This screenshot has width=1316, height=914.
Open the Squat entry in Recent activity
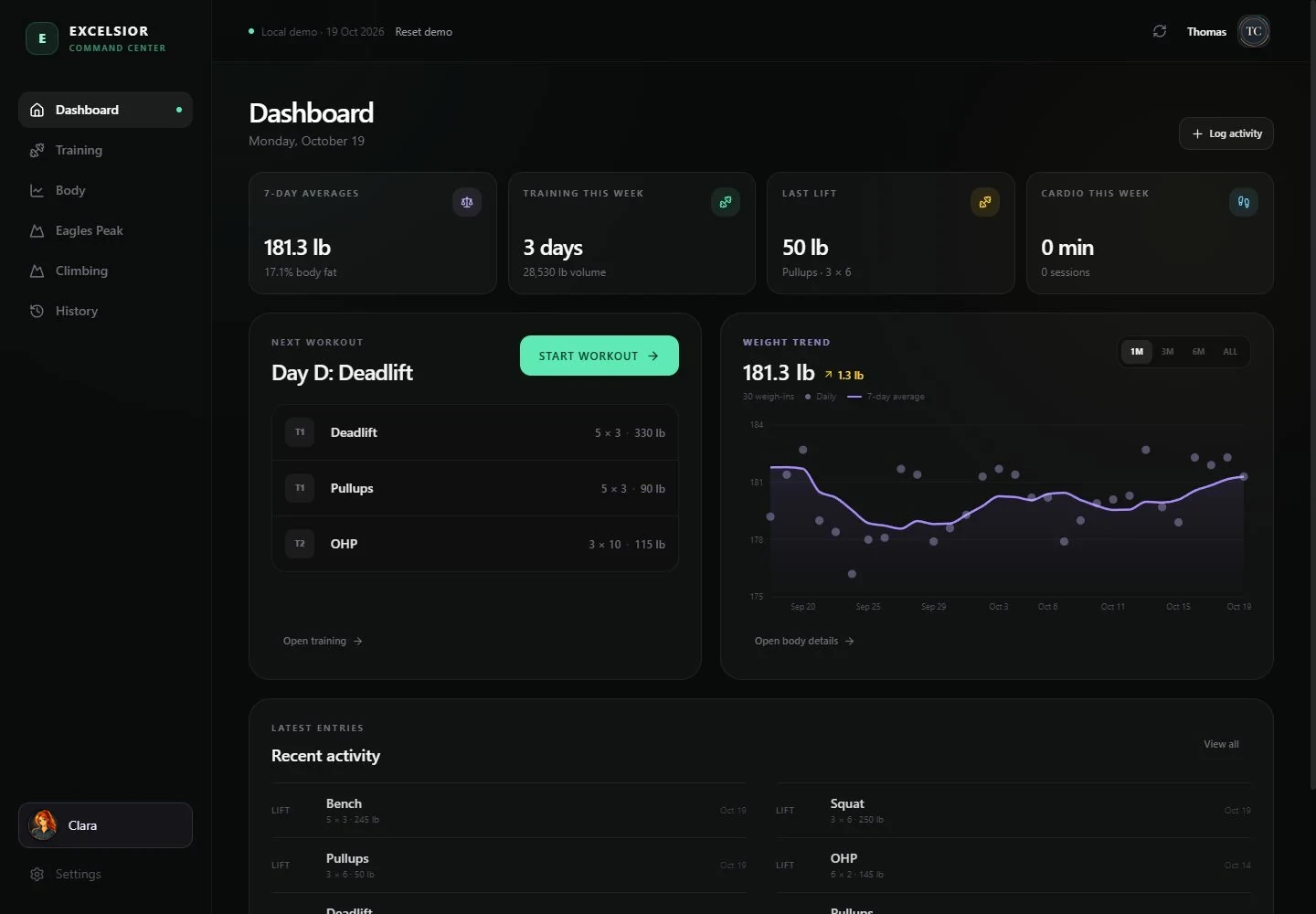pos(1014,811)
